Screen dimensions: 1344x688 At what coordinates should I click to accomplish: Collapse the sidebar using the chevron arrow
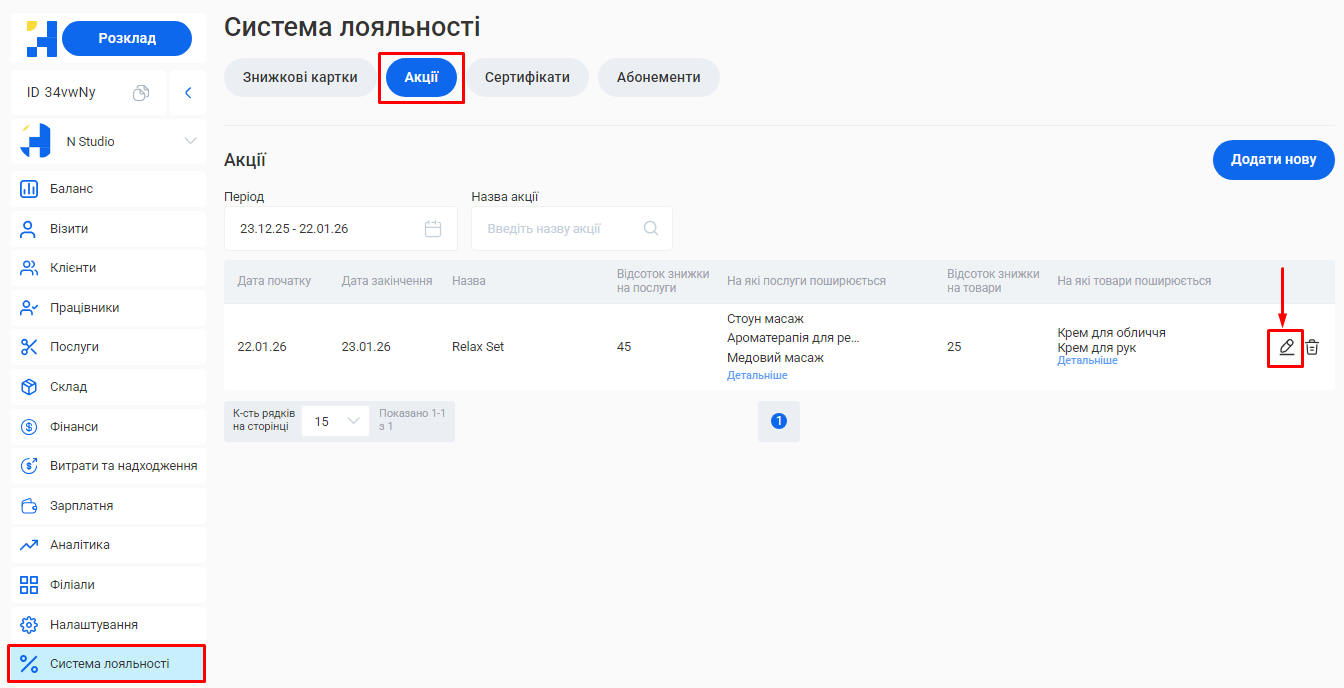tap(187, 91)
